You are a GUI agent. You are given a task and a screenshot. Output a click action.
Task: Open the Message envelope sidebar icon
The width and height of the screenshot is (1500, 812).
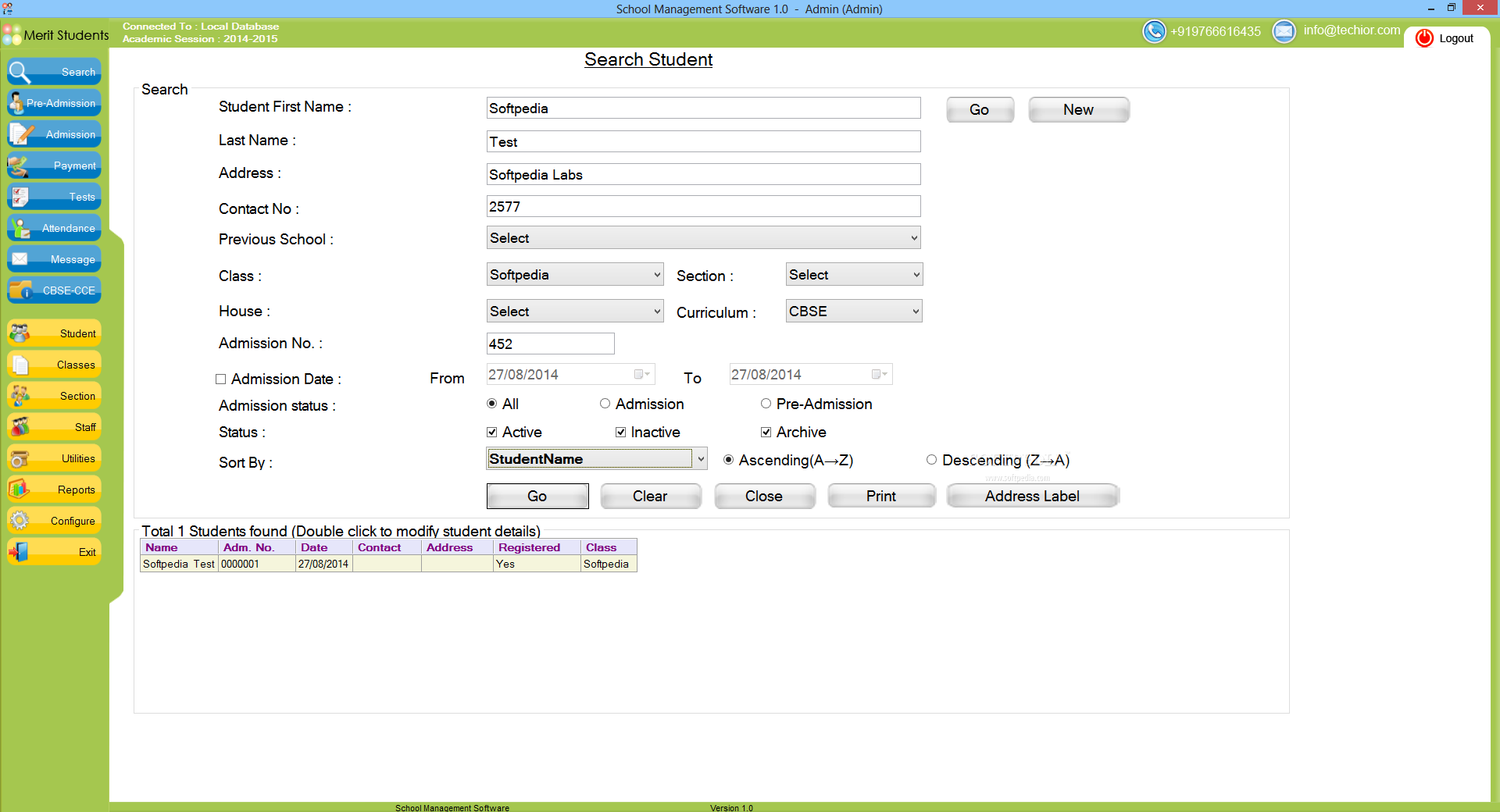pyautogui.click(x=20, y=259)
